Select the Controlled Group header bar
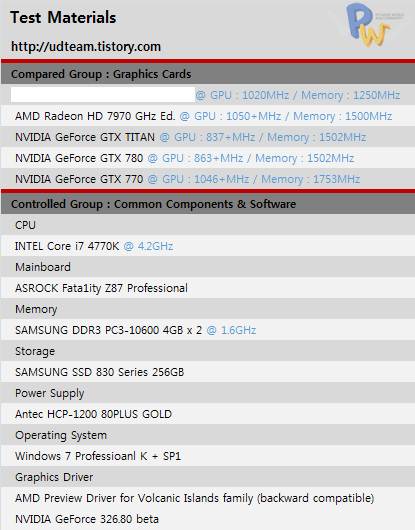The image size is (415, 530). (x=208, y=204)
